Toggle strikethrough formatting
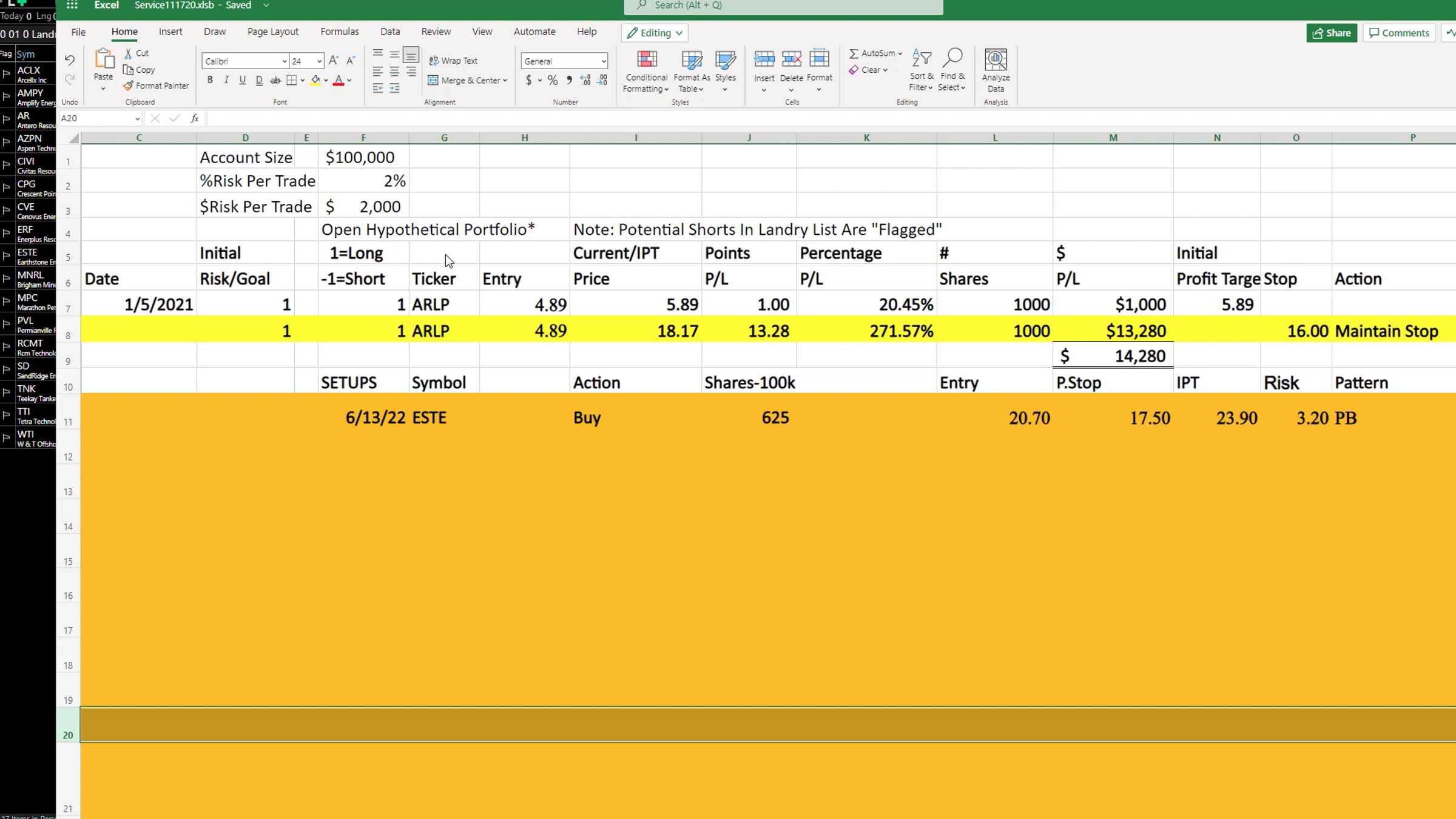This screenshot has height=819, width=1456. [x=275, y=80]
